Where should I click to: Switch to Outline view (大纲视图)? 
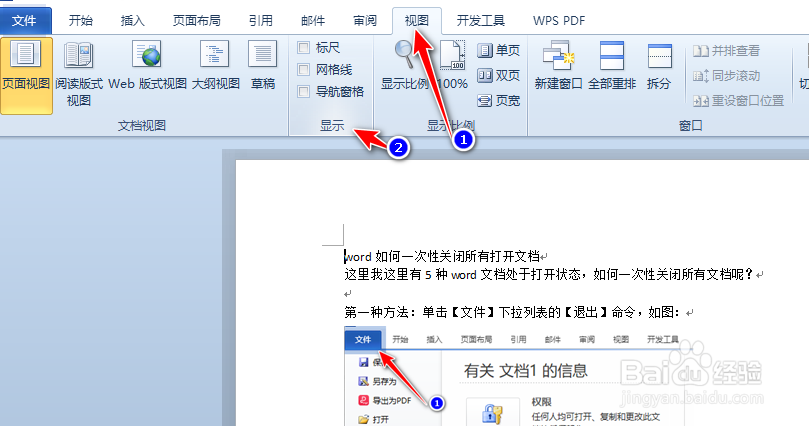[215, 67]
